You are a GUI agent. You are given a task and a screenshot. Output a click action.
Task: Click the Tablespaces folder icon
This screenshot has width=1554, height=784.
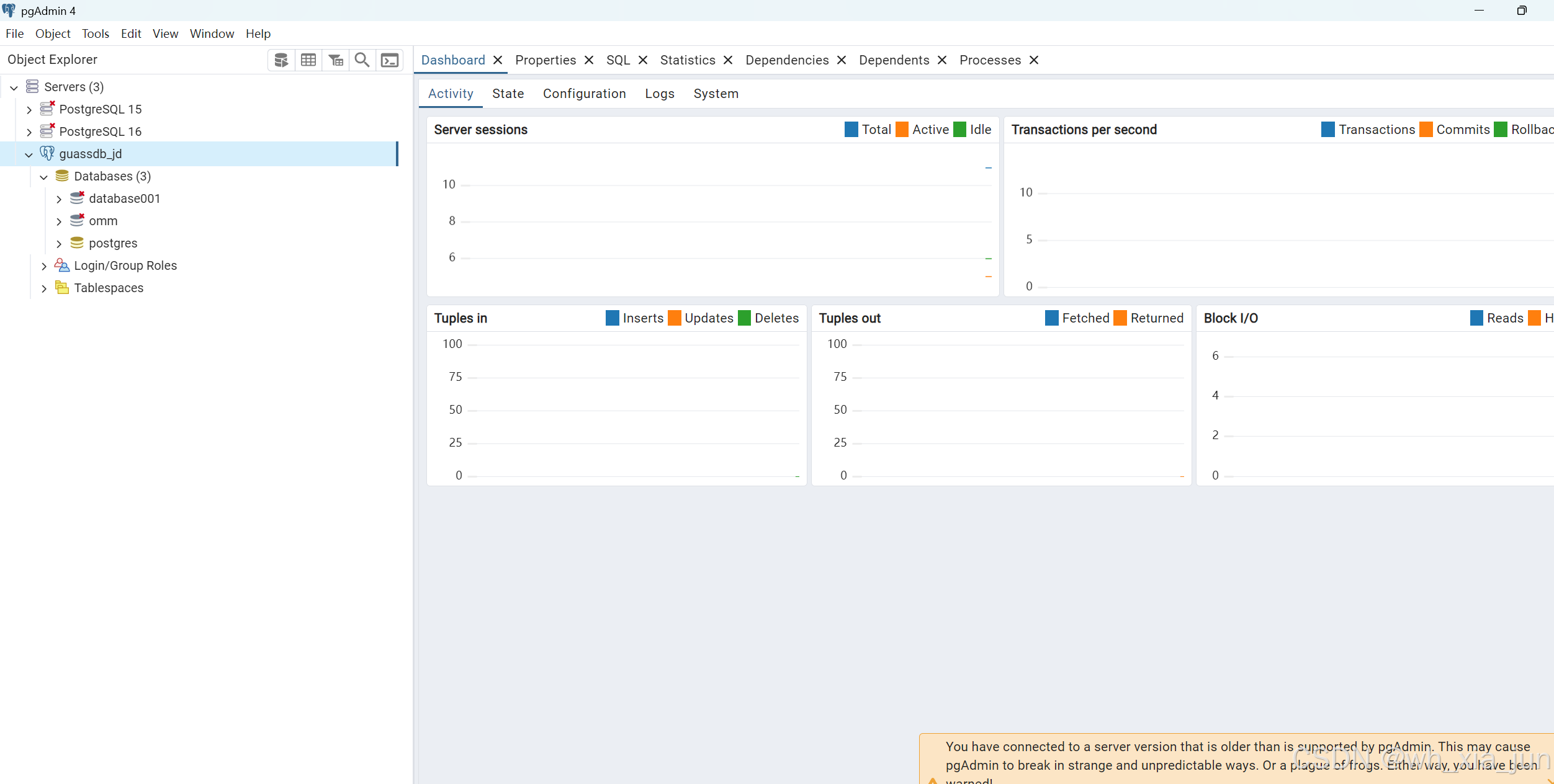coord(61,288)
